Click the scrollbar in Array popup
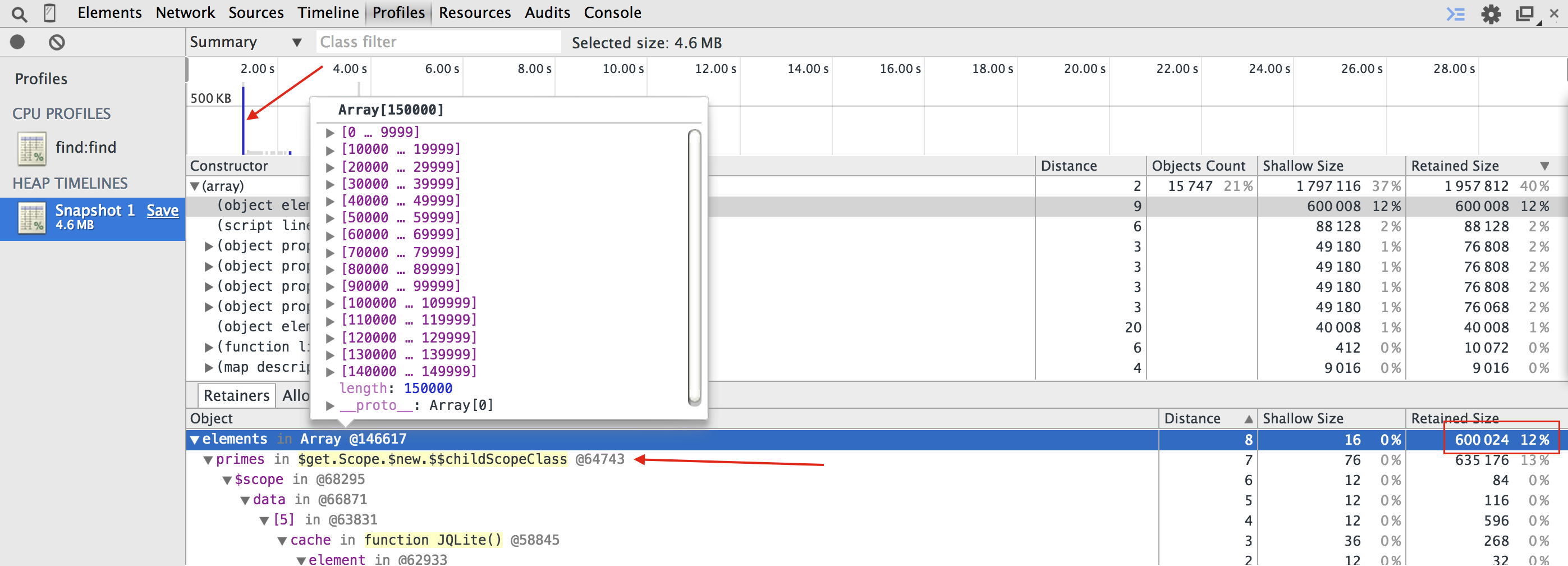The width and height of the screenshot is (1568, 566). [x=694, y=267]
